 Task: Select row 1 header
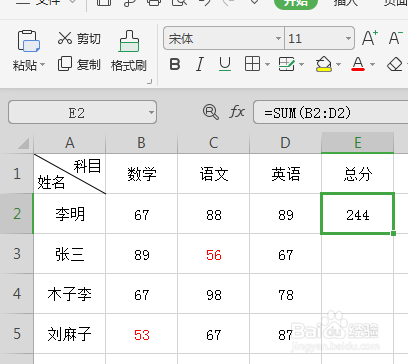click(x=17, y=174)
